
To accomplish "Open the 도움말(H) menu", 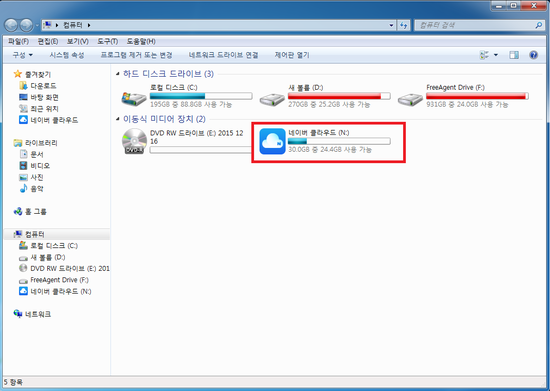I will click(x=141, y=41).
